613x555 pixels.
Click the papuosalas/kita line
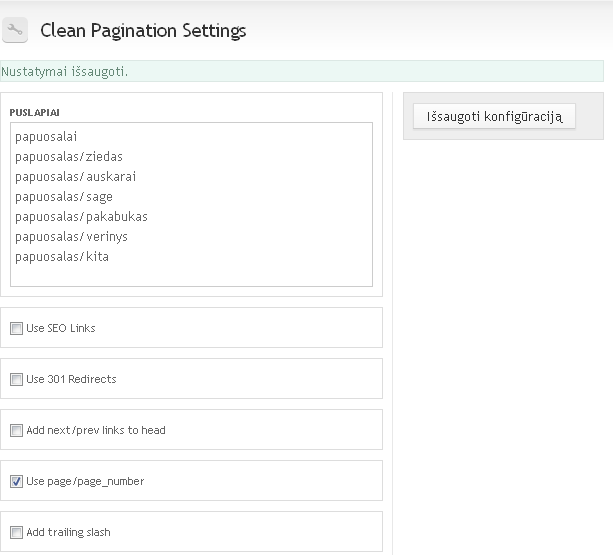pyautogui.click(x=62, y=257)
